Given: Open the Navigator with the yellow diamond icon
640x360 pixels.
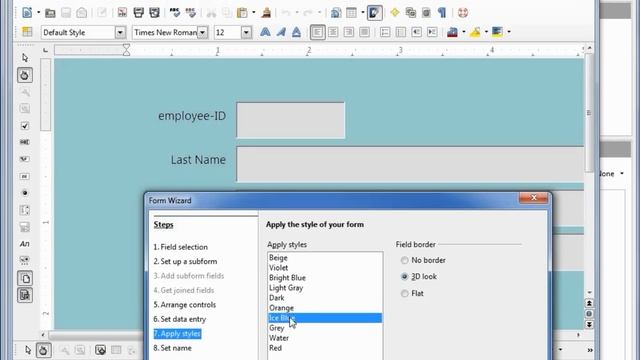Looking at the screenshot, I should point(394,13).
